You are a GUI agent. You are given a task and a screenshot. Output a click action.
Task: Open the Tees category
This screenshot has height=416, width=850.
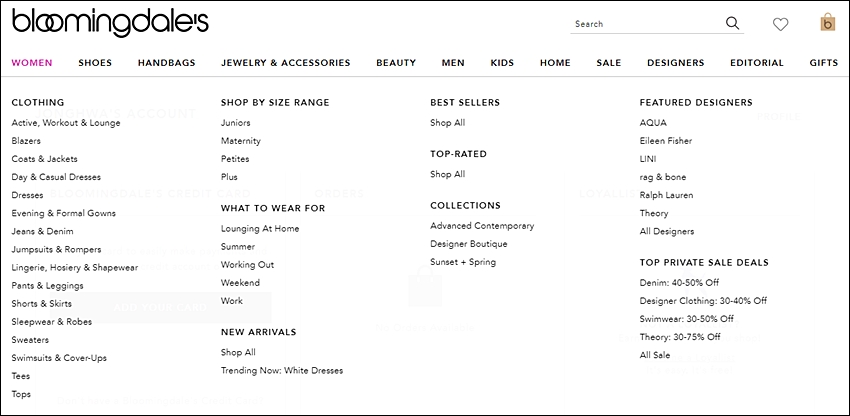coord(21,376)
